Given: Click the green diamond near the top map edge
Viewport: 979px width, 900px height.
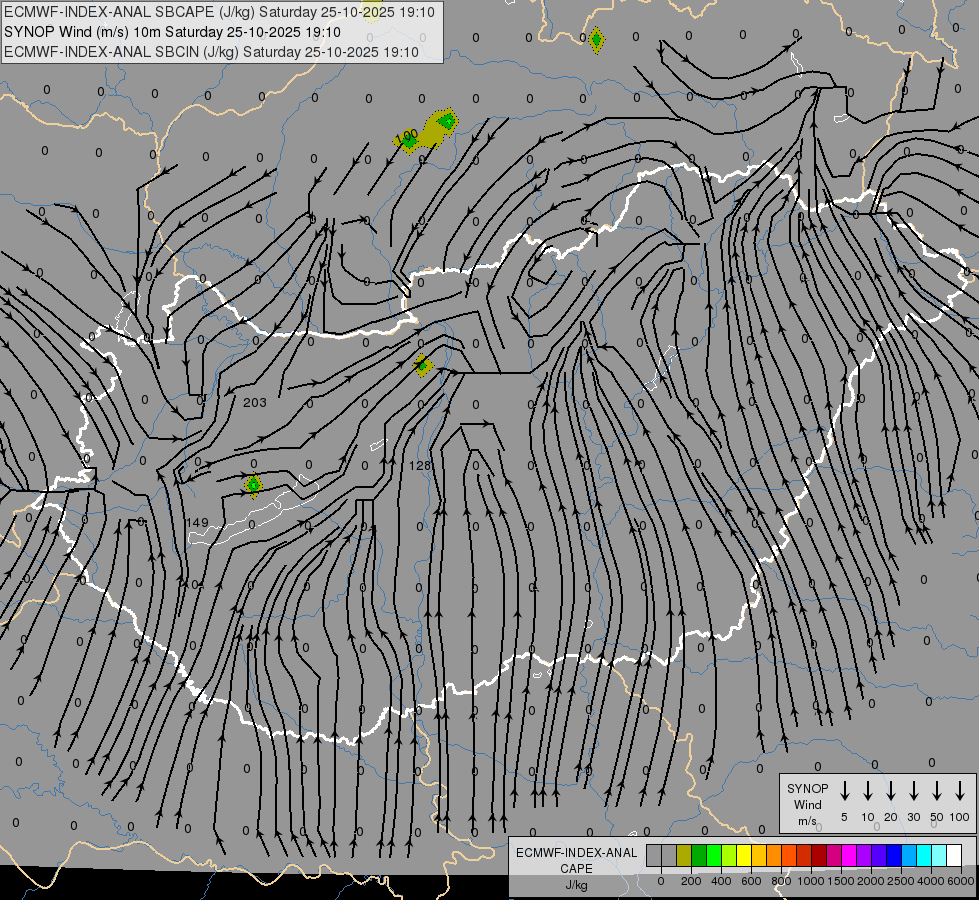Looking at the screenshot, I should coord(596,40).
